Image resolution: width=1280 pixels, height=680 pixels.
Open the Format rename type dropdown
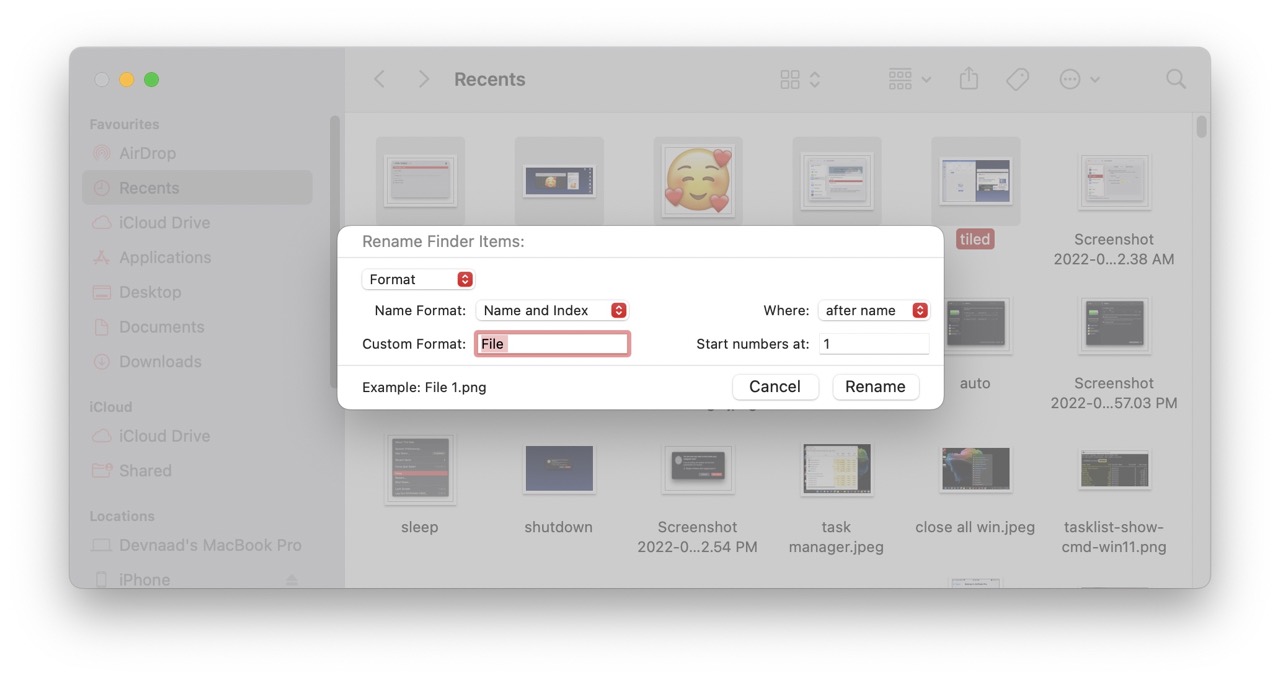[x=418, y=279]
